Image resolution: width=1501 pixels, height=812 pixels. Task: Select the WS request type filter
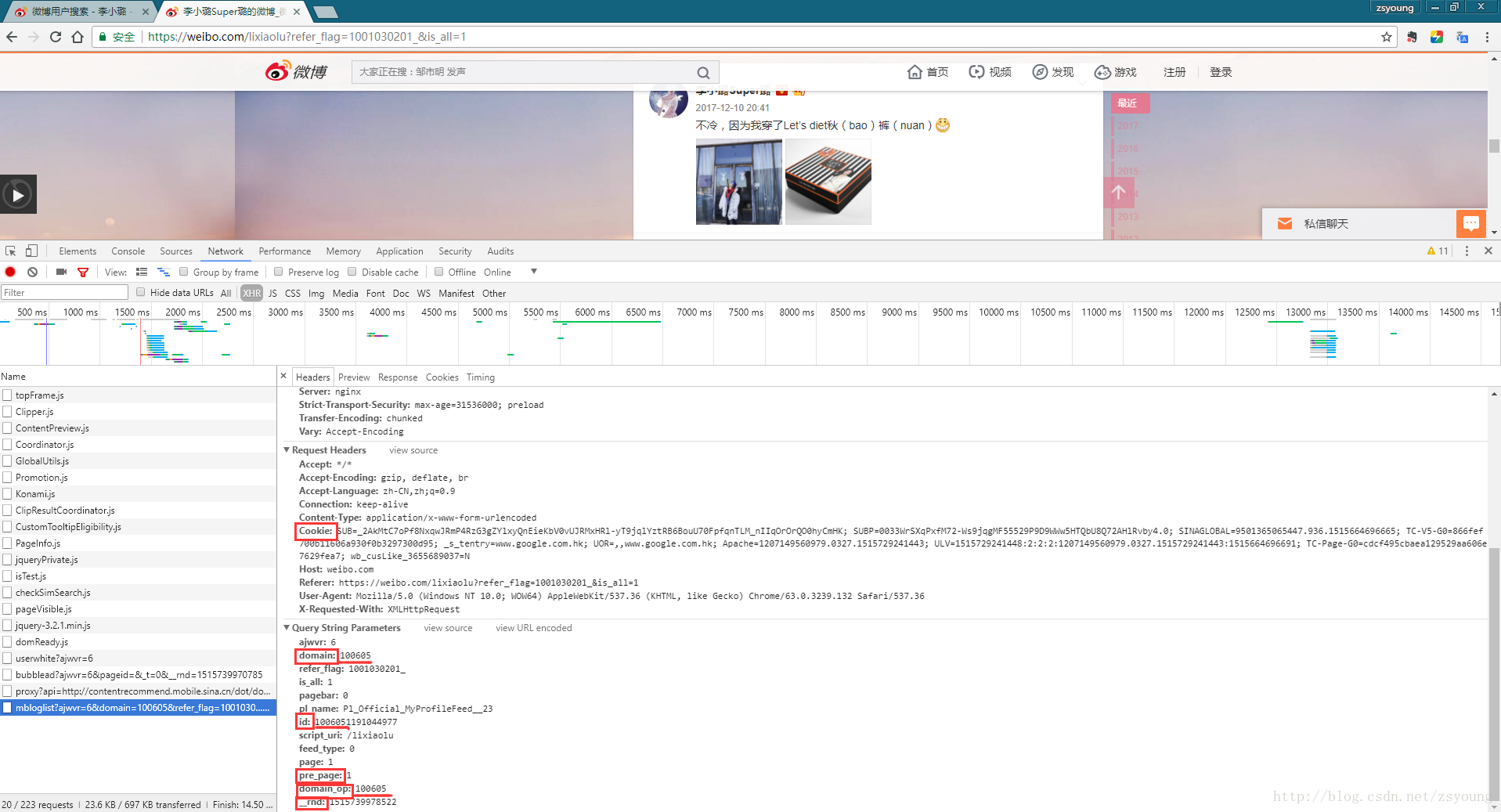[424, 293]
